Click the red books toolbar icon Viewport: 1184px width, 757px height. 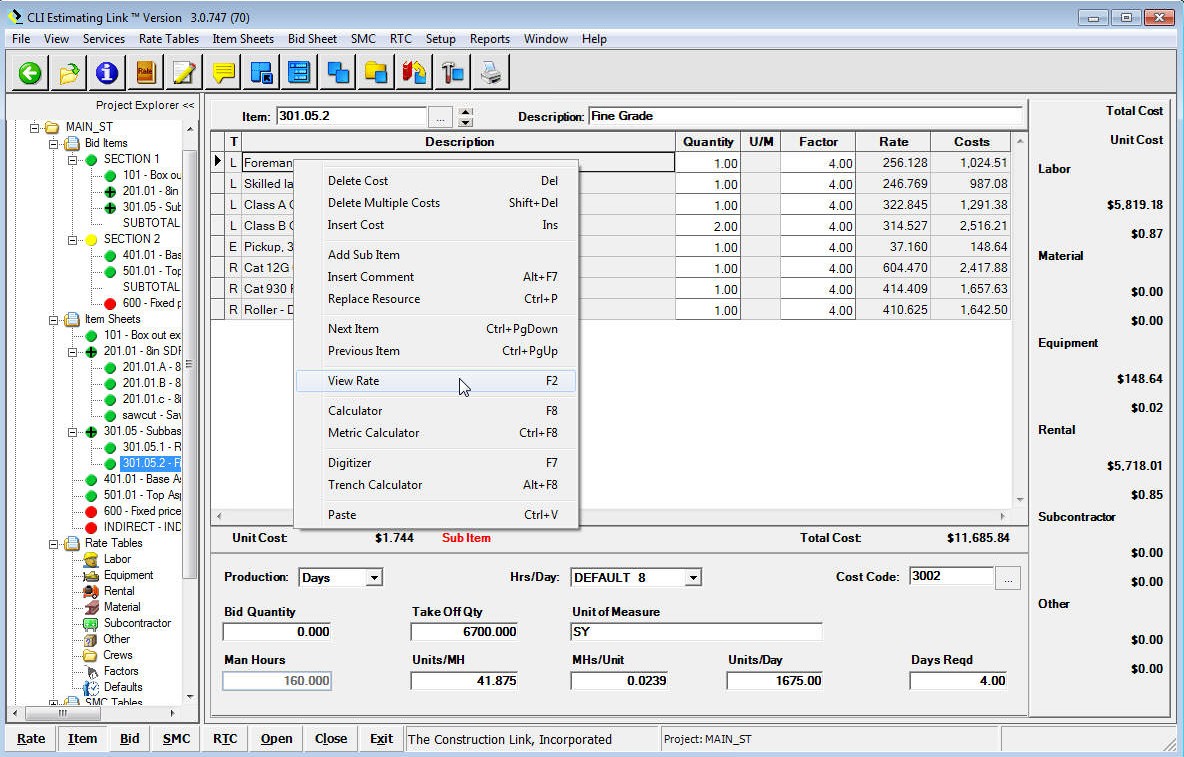414,72
